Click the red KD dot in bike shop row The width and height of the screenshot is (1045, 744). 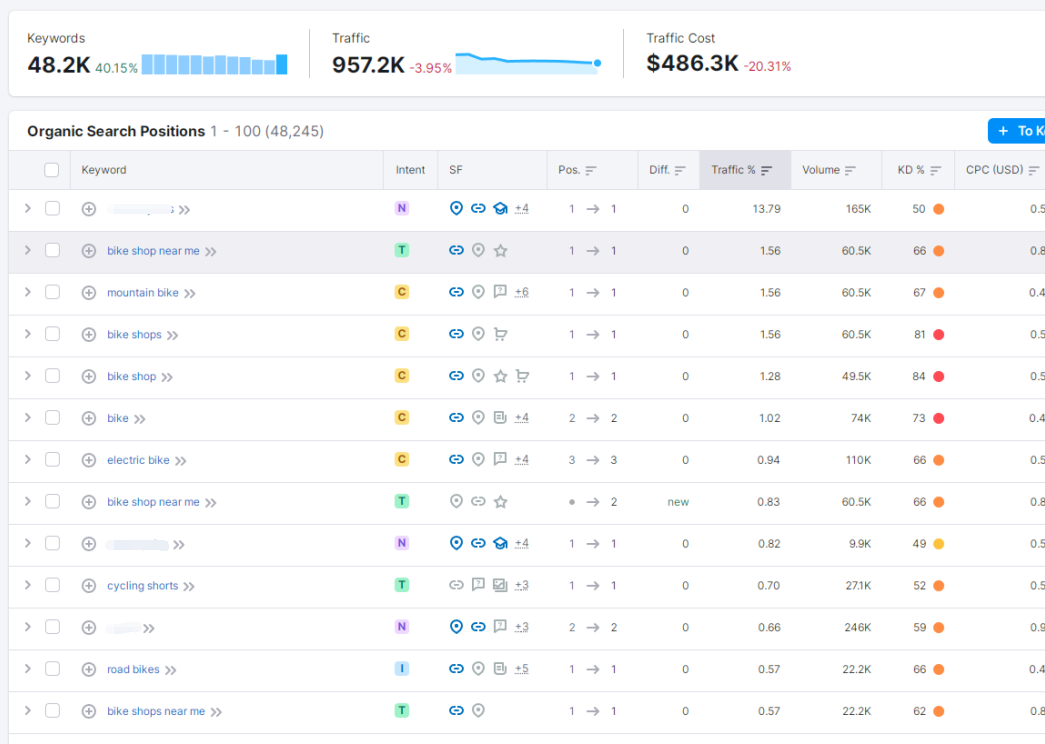point(938,377)
